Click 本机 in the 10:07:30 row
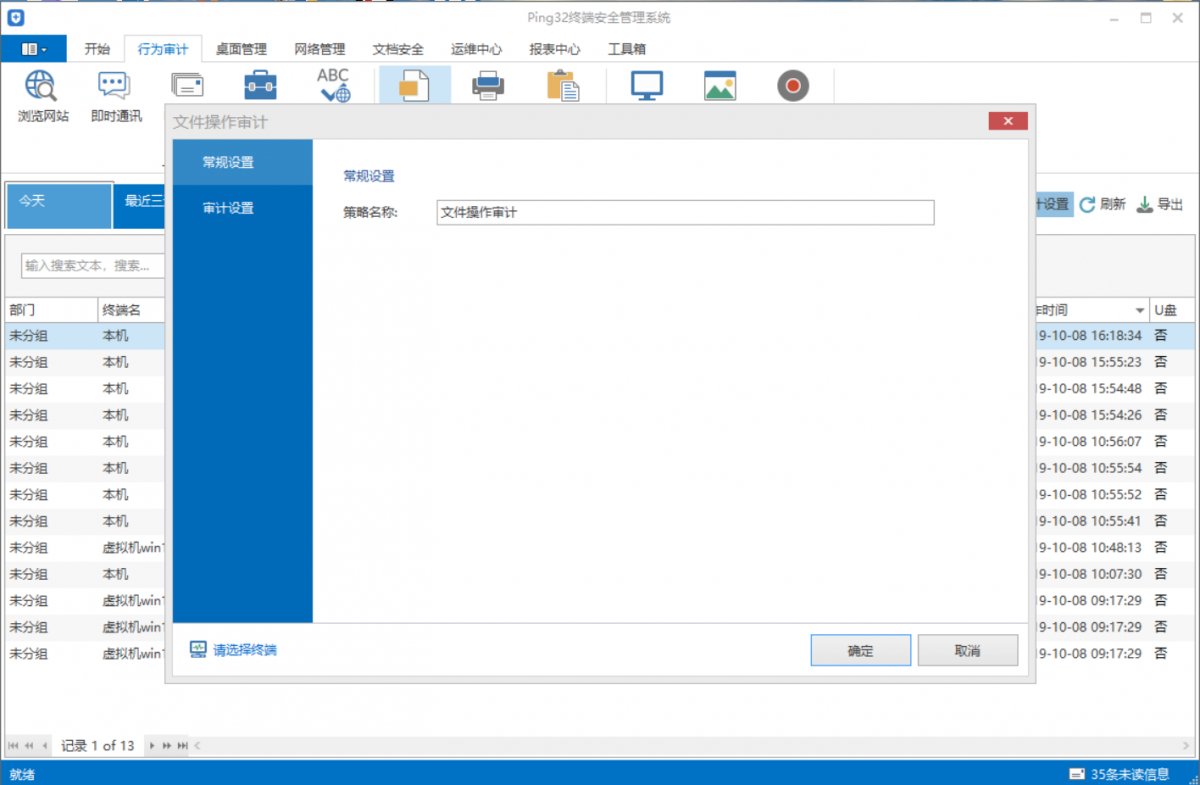This screenshot has width=1200, height=785. click(115, 574)
